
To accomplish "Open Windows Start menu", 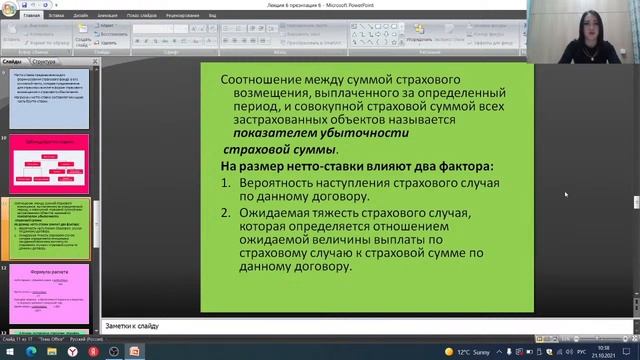I will (10, 351).
